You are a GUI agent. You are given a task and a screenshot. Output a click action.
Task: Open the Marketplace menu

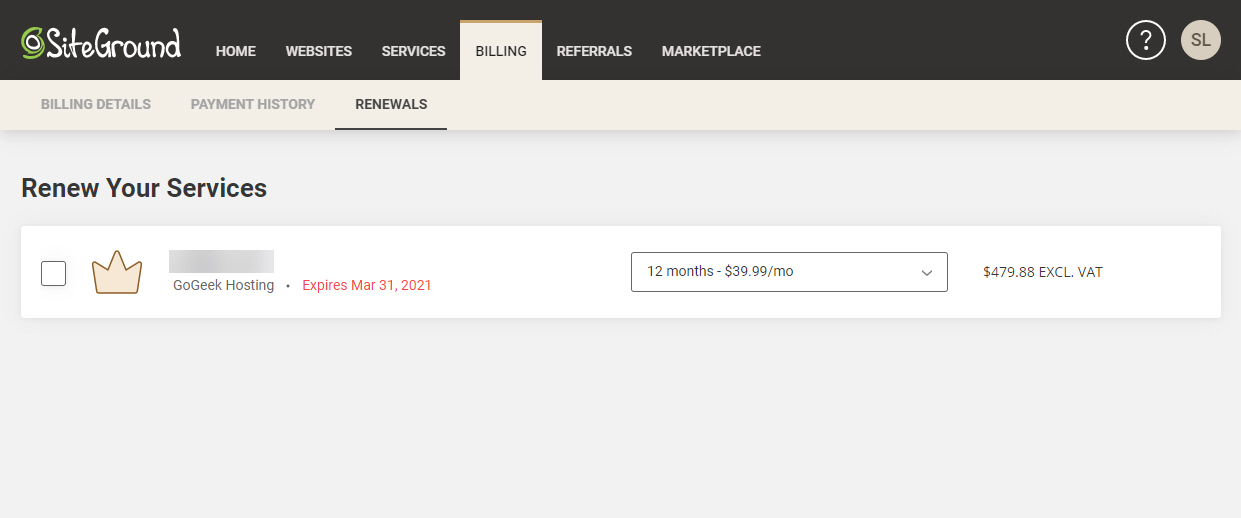click(711, 51)
